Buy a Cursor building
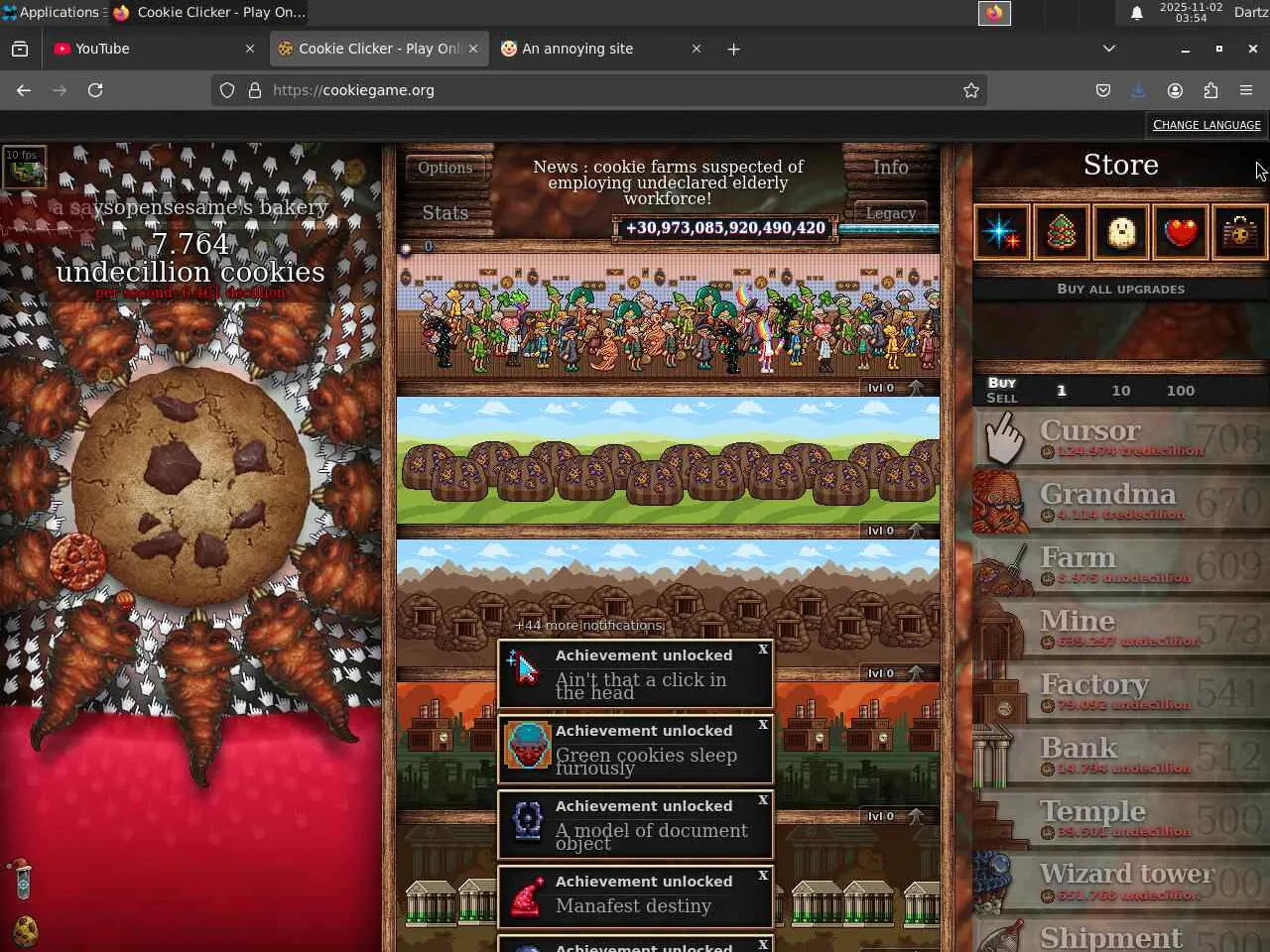This screenshot has height=952, width=1270. pyautogui.click(x=1121, y=438)
